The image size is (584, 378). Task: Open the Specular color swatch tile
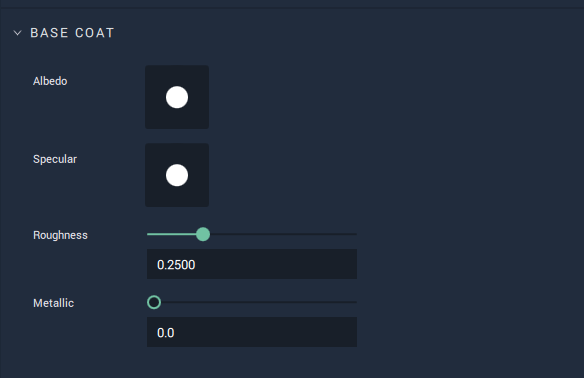(x=177, y=175)
